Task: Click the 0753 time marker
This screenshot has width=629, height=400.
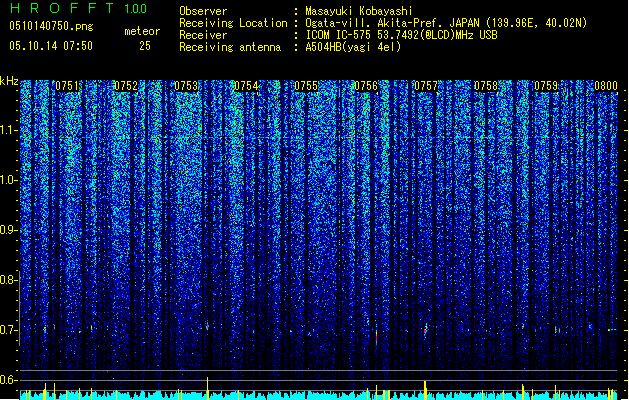Action: pos(186,86)
